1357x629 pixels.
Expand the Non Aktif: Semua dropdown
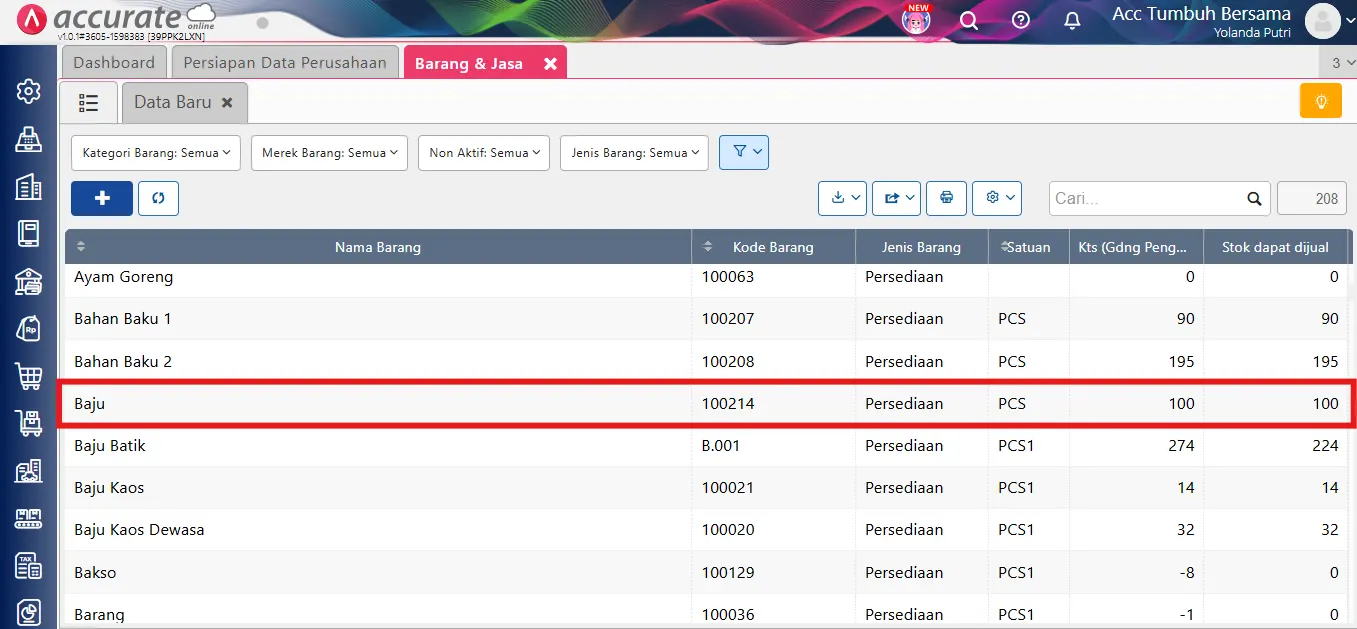[x=484, y=152]
